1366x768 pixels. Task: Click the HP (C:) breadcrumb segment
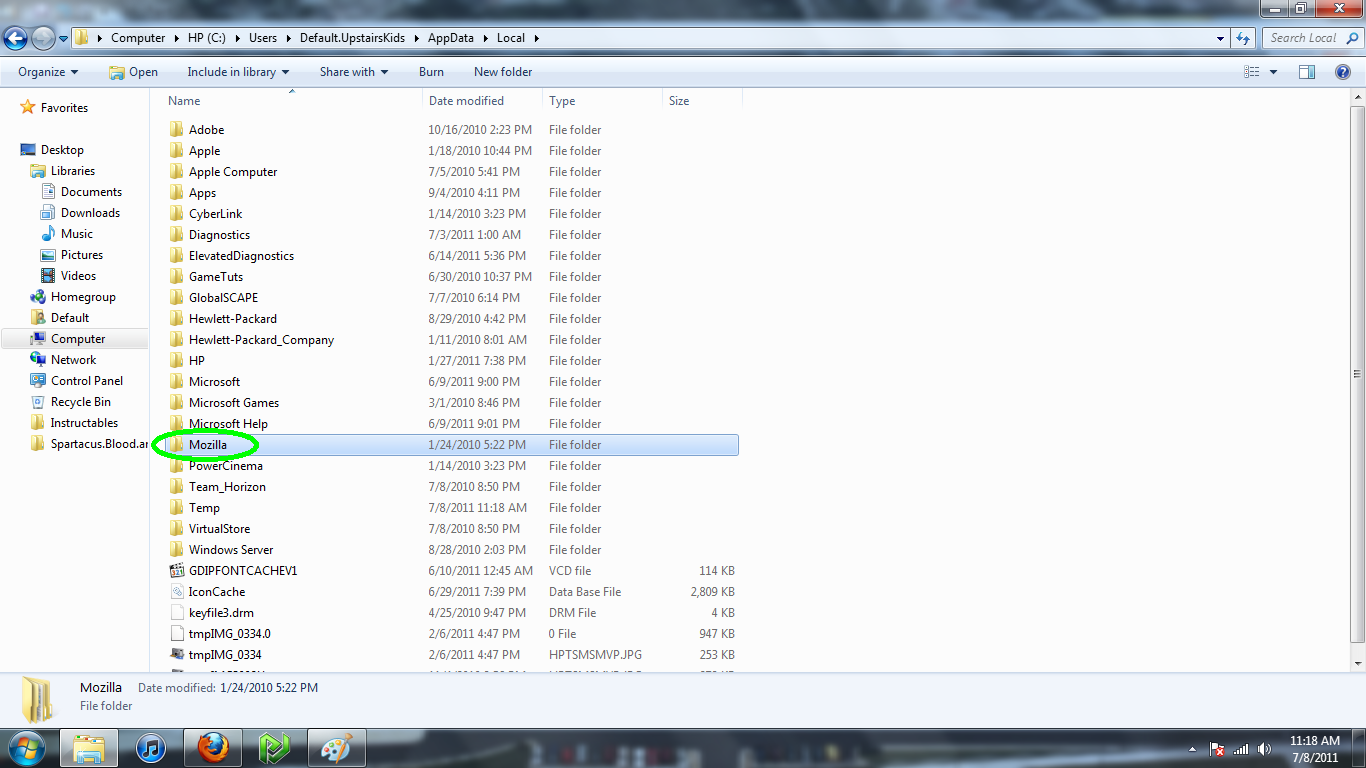click(207, 38)
